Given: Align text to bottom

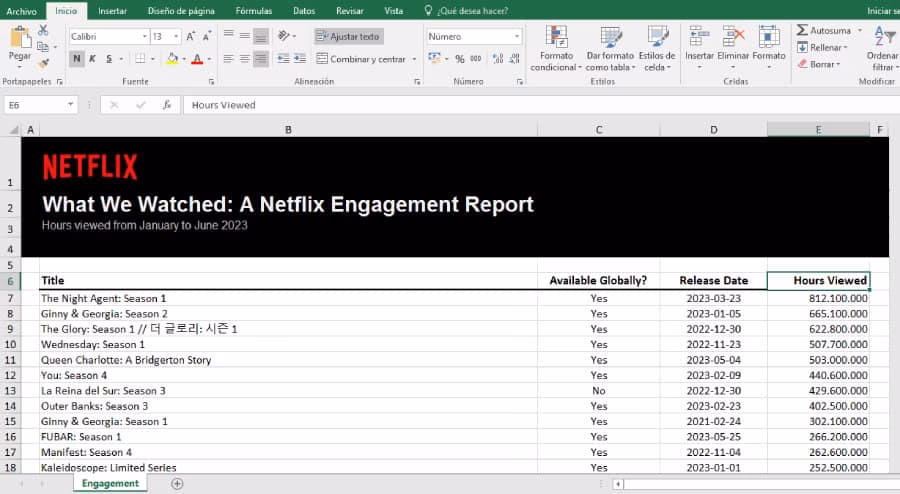Looking at the screenshot, I should 261,36.
